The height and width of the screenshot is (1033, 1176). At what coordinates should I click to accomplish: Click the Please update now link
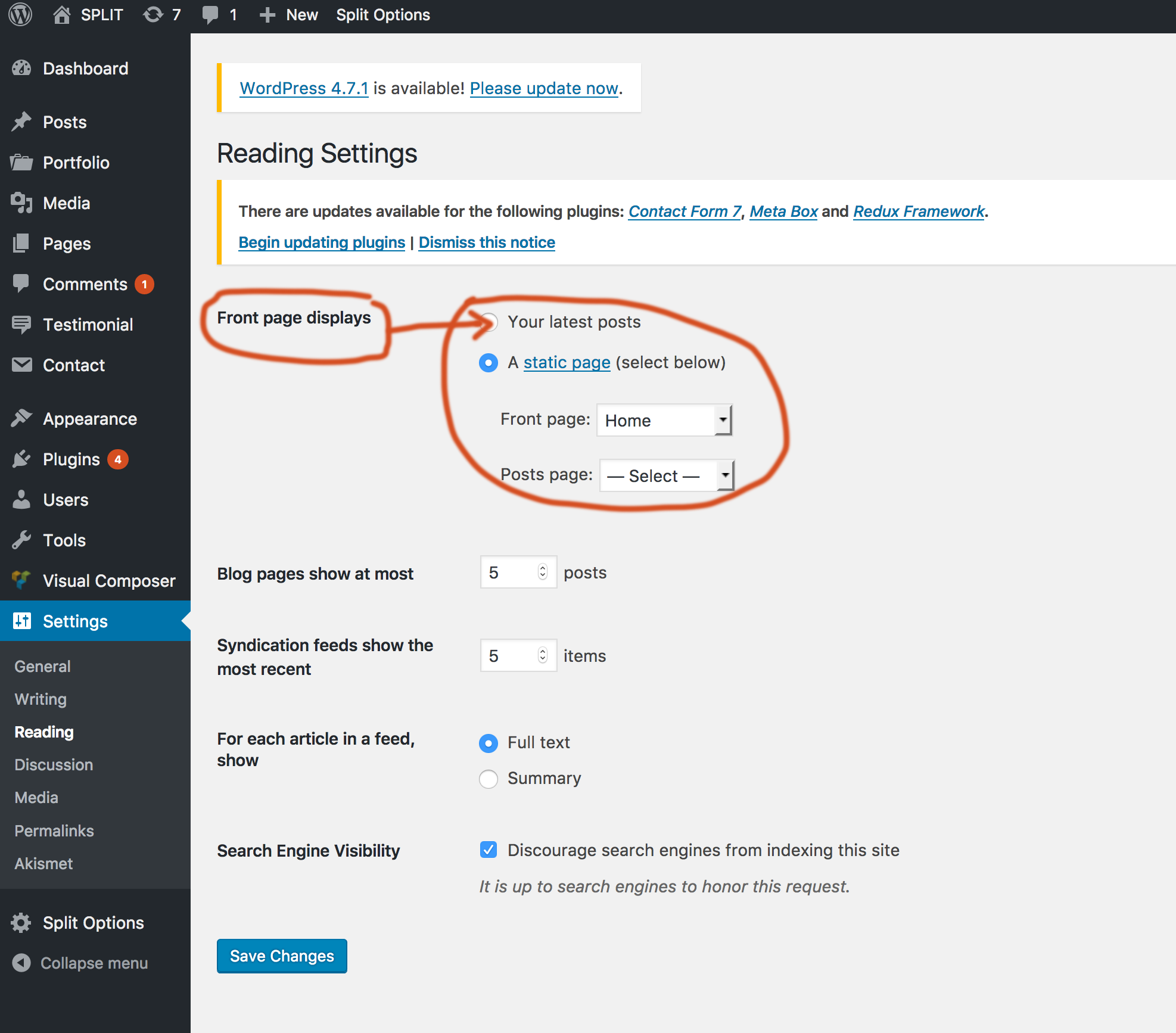(544, 88)
